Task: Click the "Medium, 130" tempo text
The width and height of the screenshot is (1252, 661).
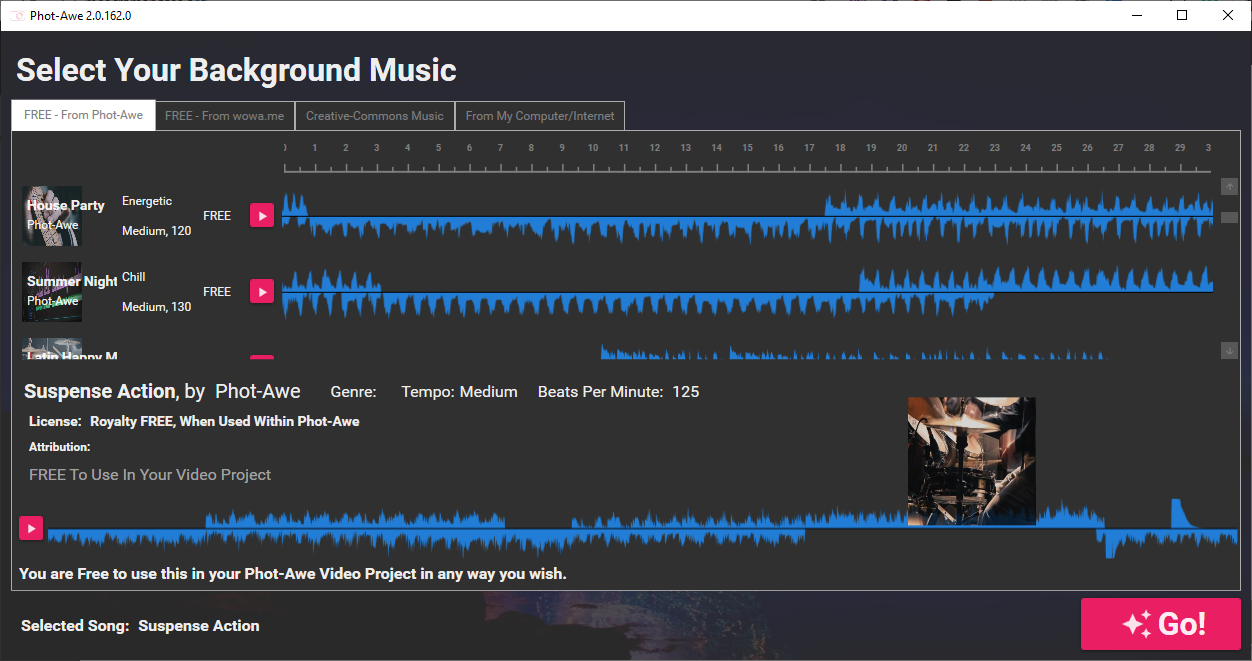Action: click(x=157, y=307)
